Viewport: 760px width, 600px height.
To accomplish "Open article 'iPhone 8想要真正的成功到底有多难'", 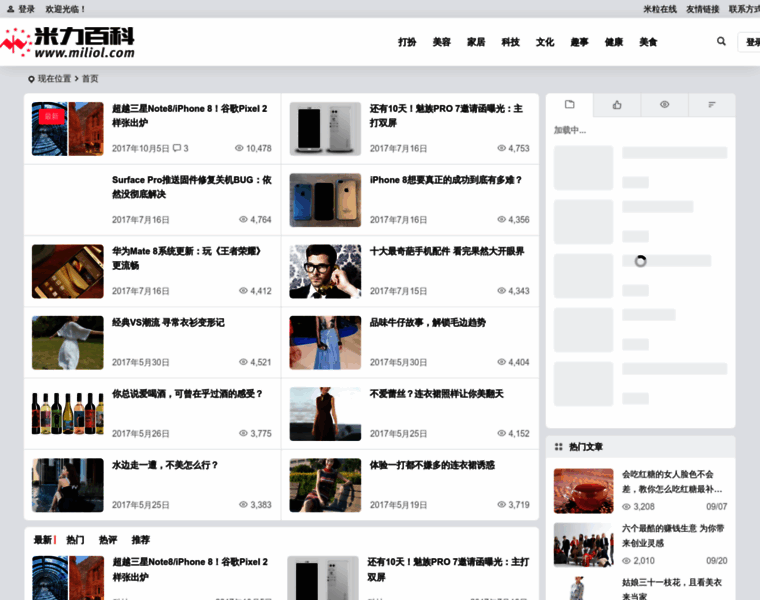I will point(446,180).
